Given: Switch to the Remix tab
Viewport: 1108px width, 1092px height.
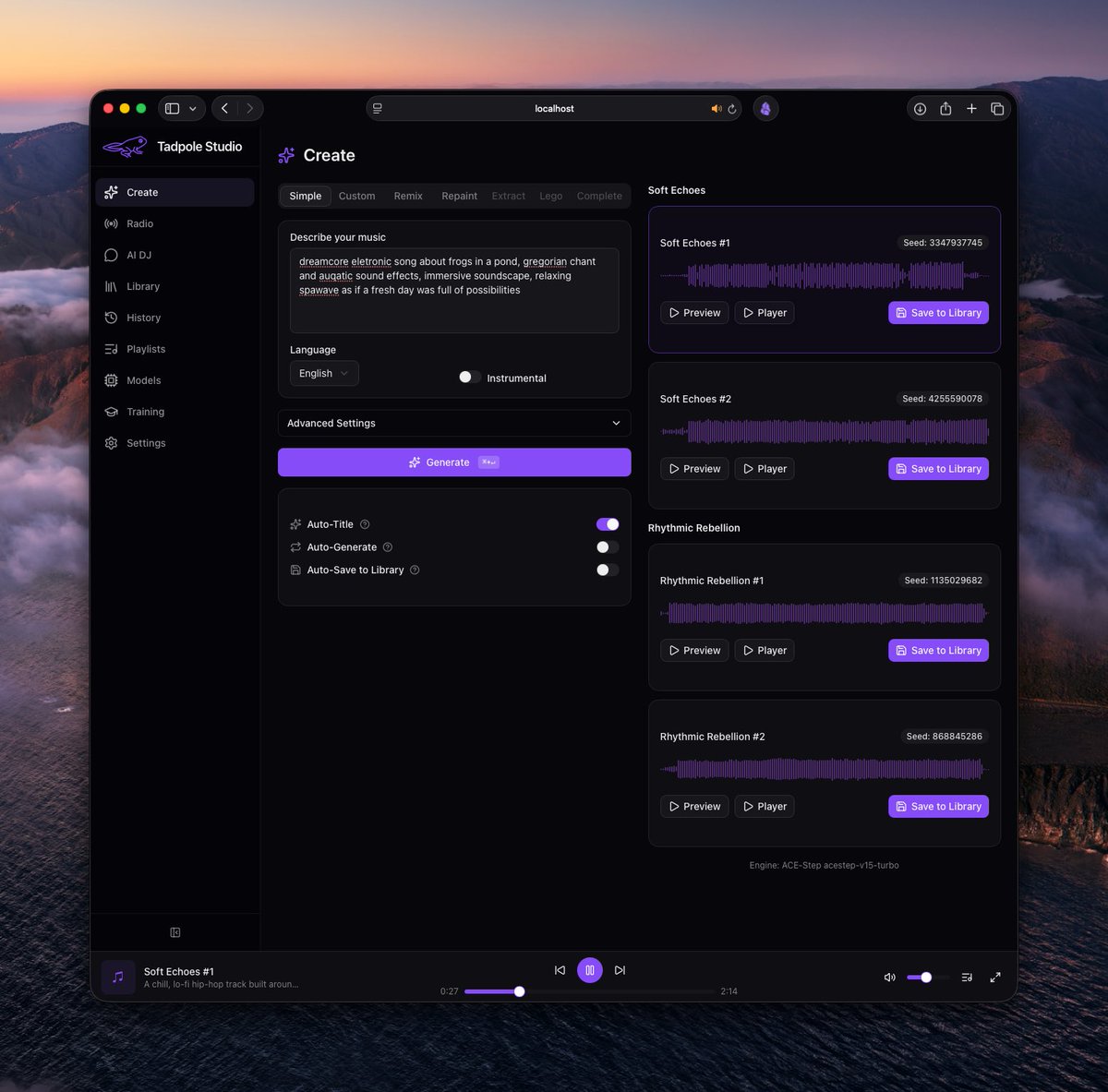Looking at the screenshot, I should click(408, 196).
